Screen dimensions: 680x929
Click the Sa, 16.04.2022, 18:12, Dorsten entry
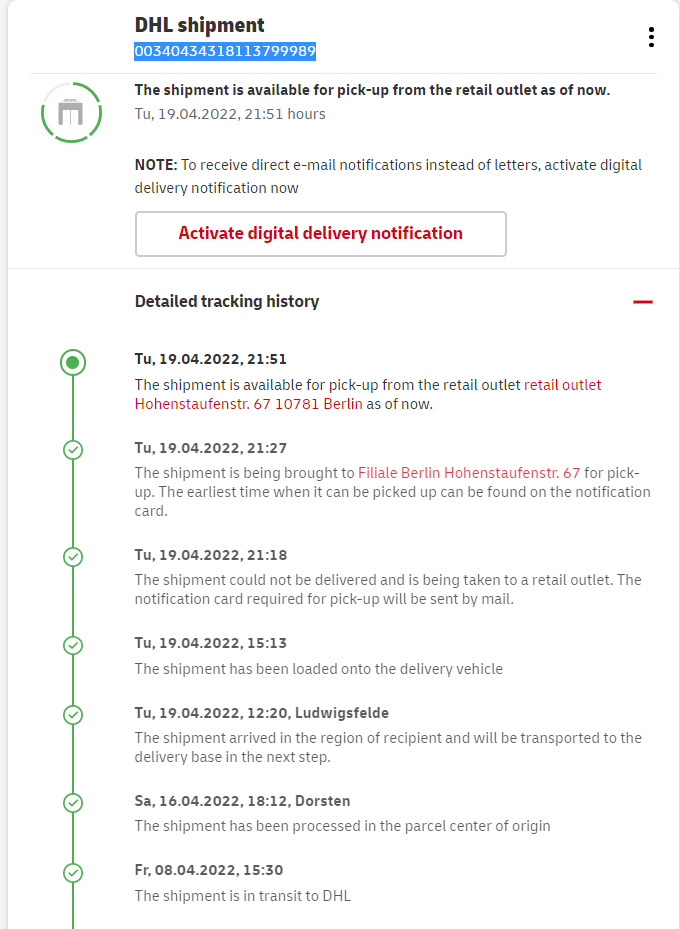pyautogui.click(x=242, y=801)
